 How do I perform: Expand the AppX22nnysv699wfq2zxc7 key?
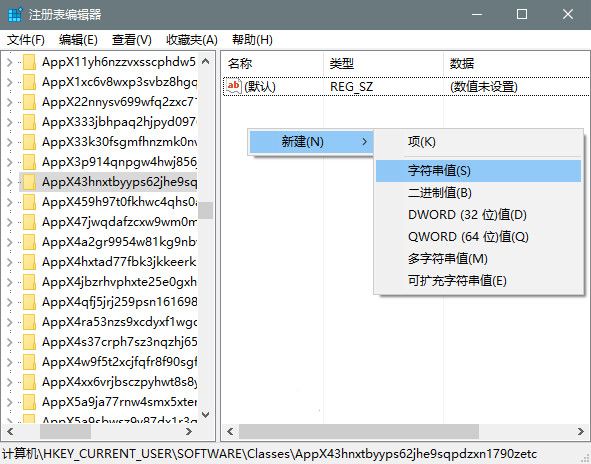click(x=10, y=102)
